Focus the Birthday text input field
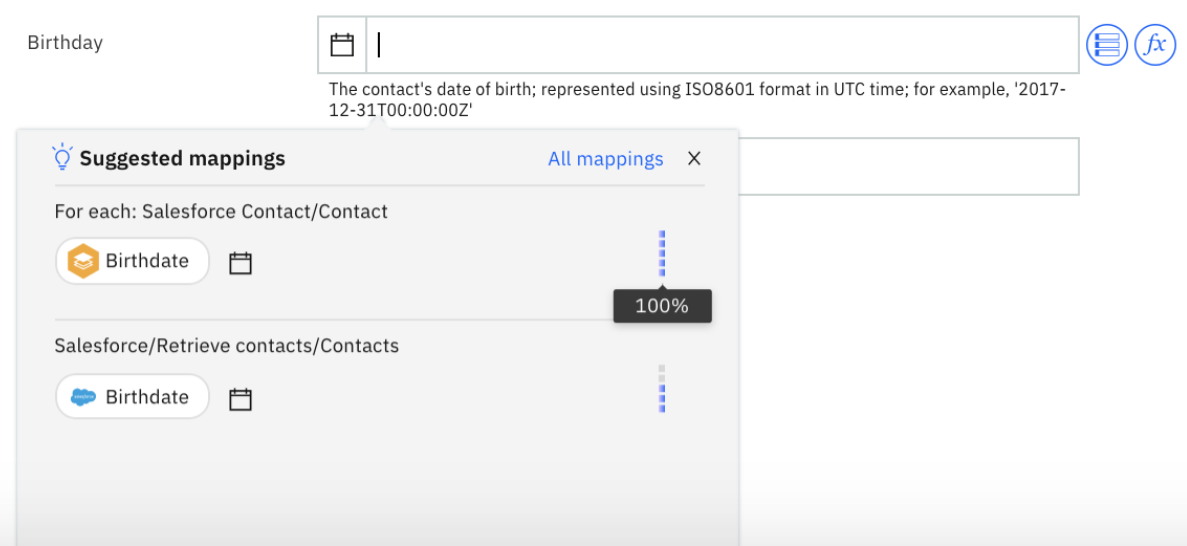The width and height of the screenshot is (1187, 546). [x=722, y=45]
